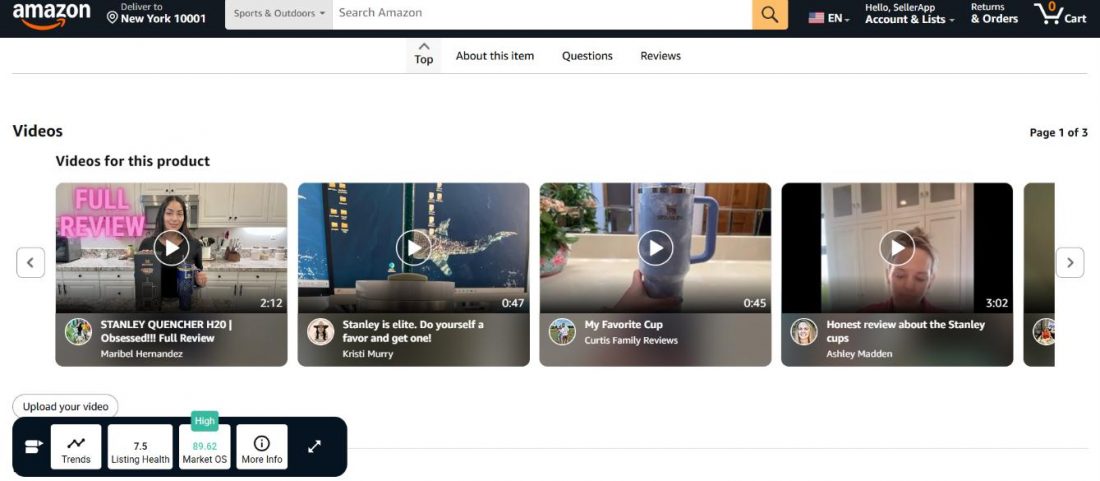Click the Ashley Madden author name

[859, 354]
